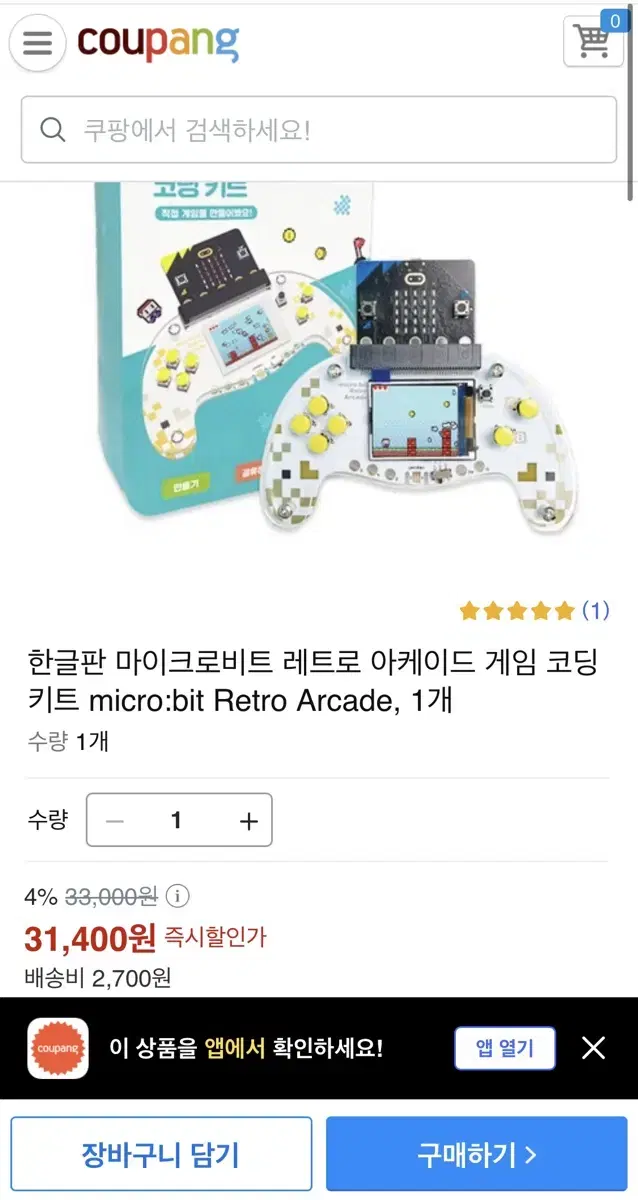This screenshot has height=1200, width=638.
Task: Tap the cart badge count
Action: [615, 20]
